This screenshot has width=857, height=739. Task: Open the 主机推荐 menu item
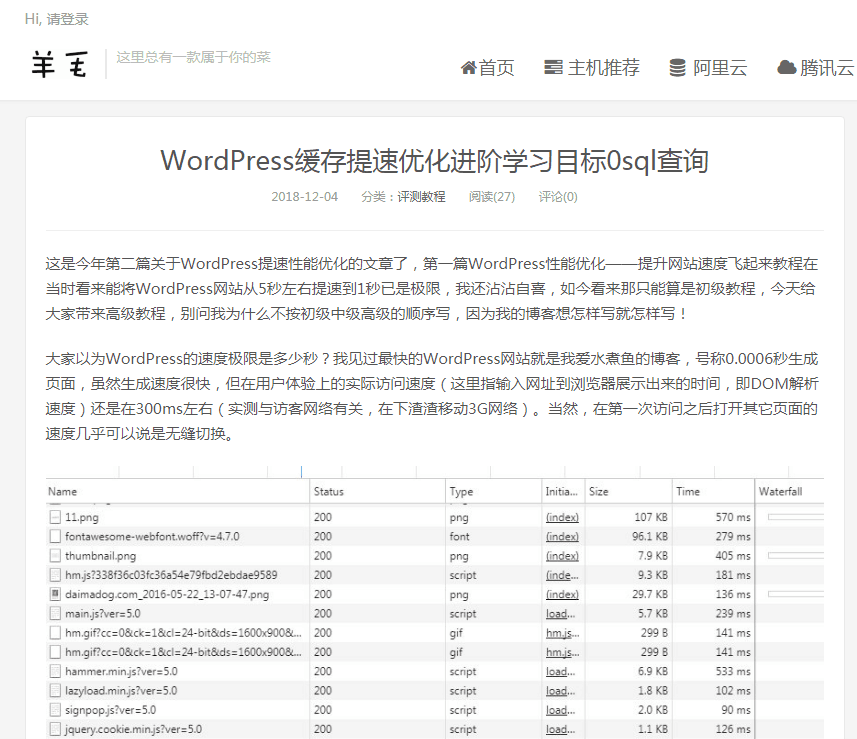(x=592, y=68)
